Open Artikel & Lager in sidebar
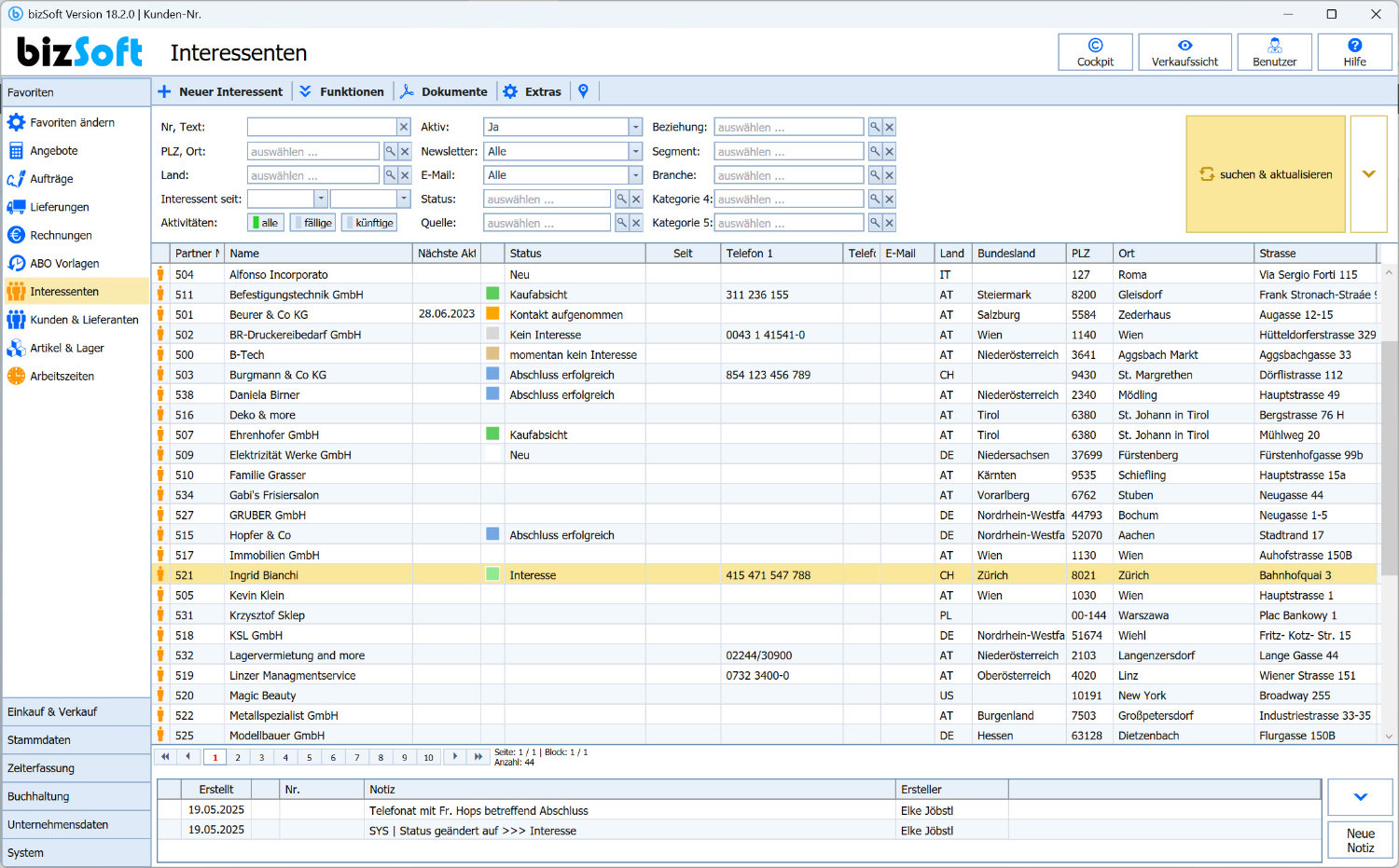1399x868 pixels. tap(67, 348)
